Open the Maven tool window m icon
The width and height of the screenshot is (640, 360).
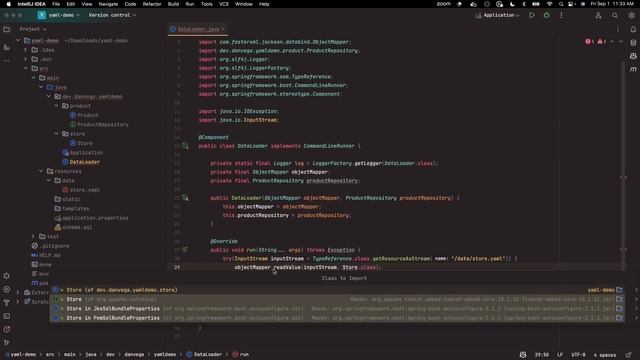633,69
